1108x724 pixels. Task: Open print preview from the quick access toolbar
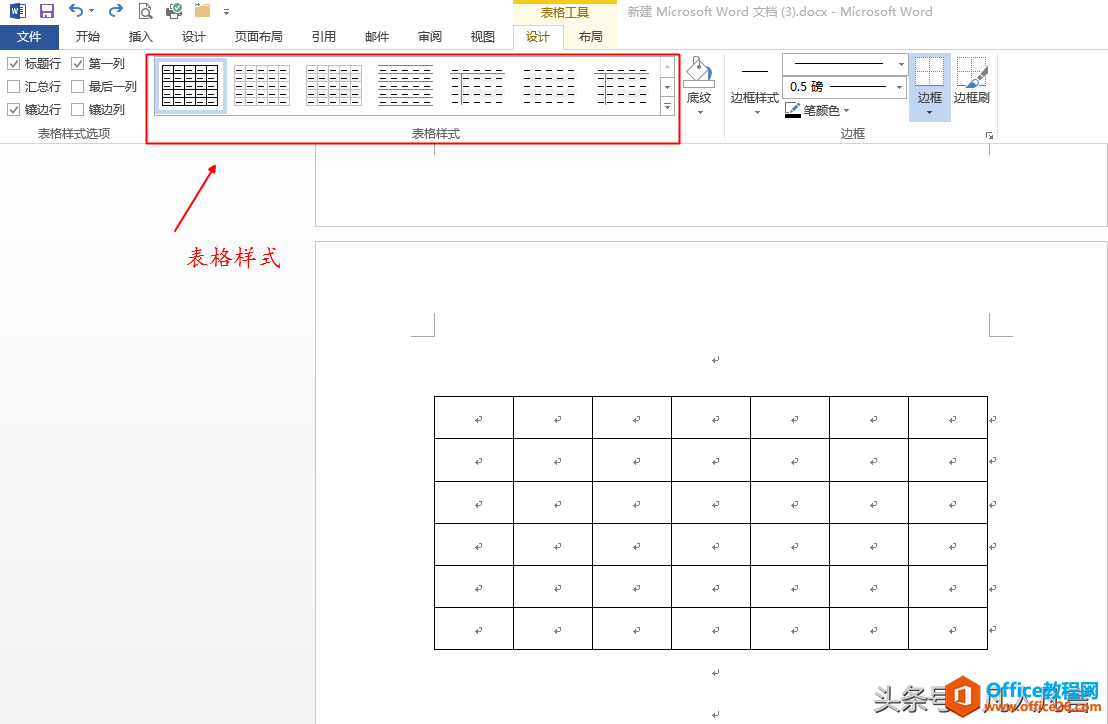coord(145,11)
